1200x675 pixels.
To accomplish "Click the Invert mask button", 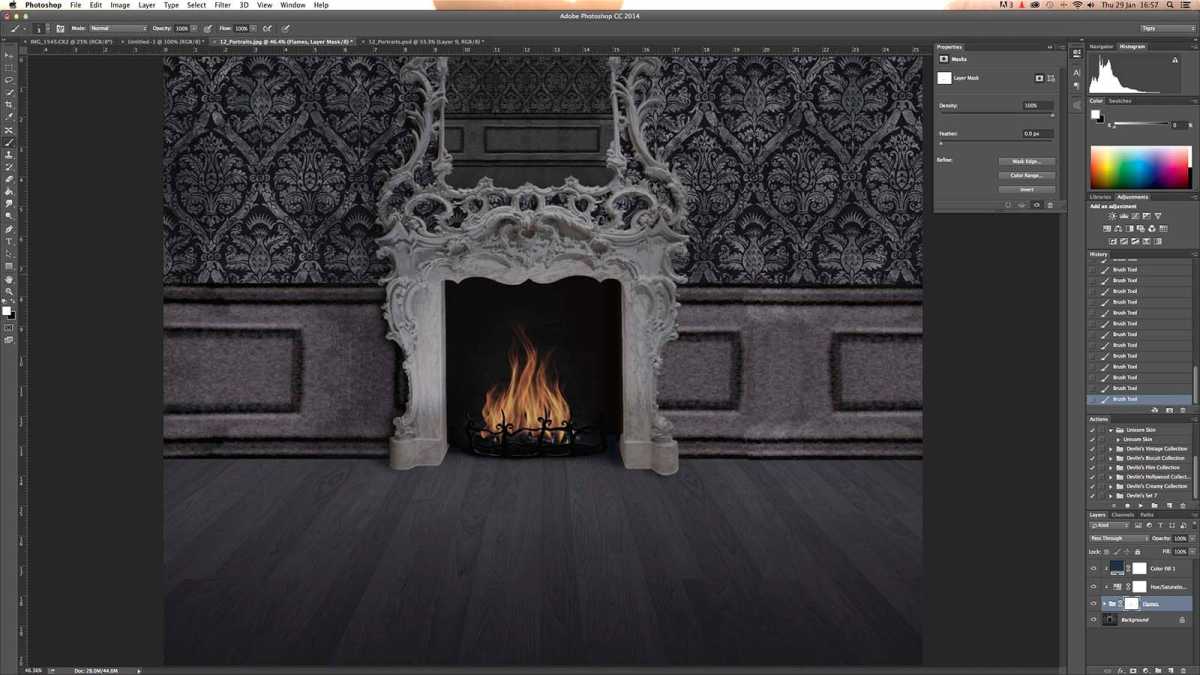I will coord(1027,189).
